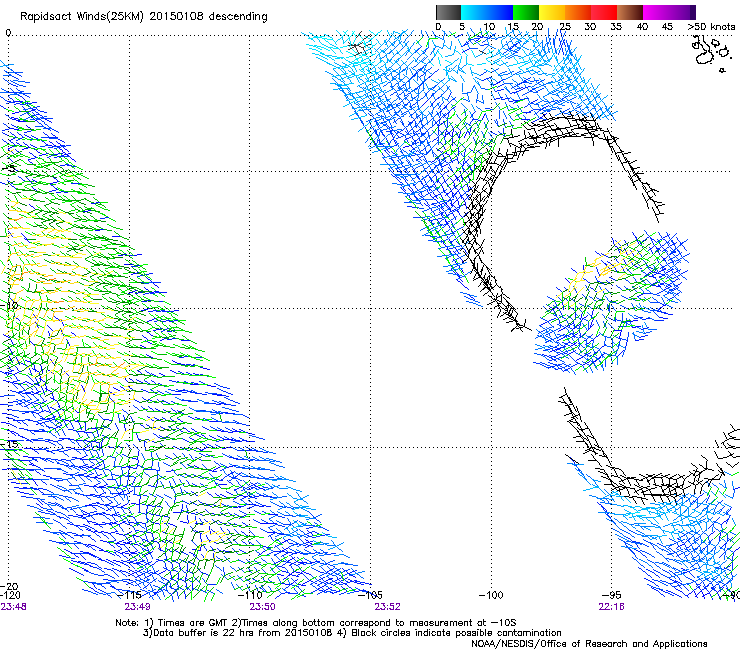Click the green 15–20 knots color segment
740x650 pixels.
click(526, 12)
